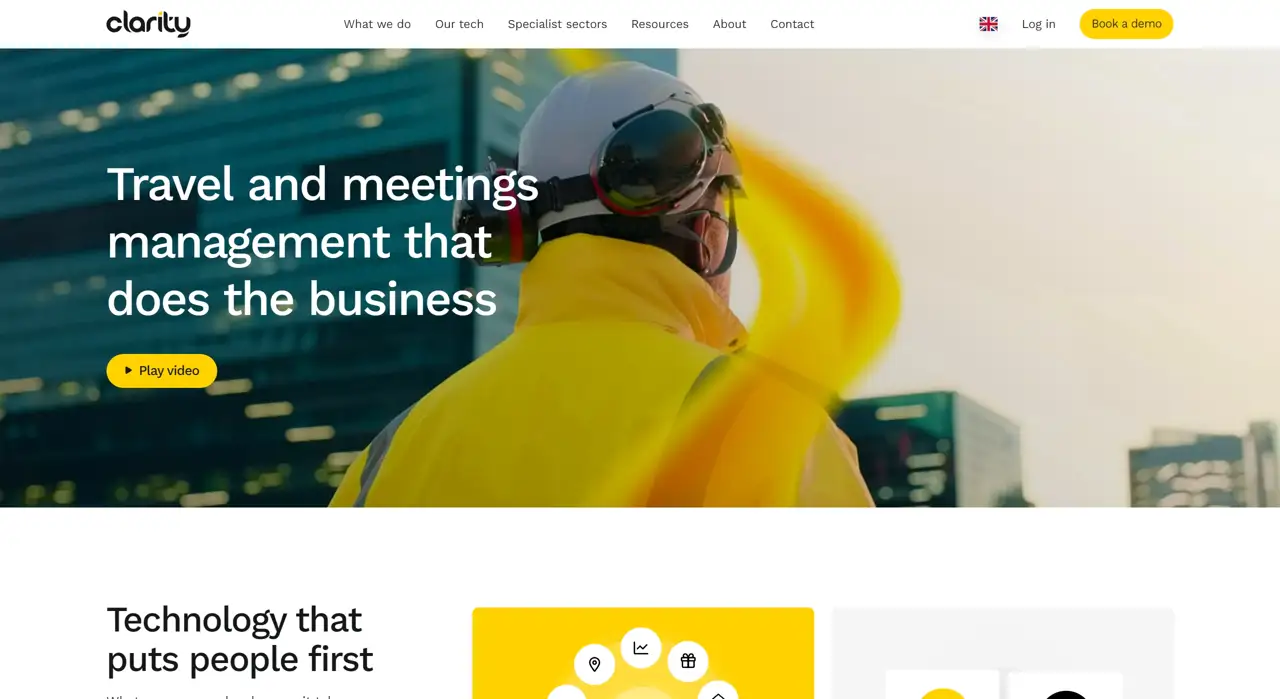
Task: Click the Technology that puts people first heading
Action: pos(240,639)
